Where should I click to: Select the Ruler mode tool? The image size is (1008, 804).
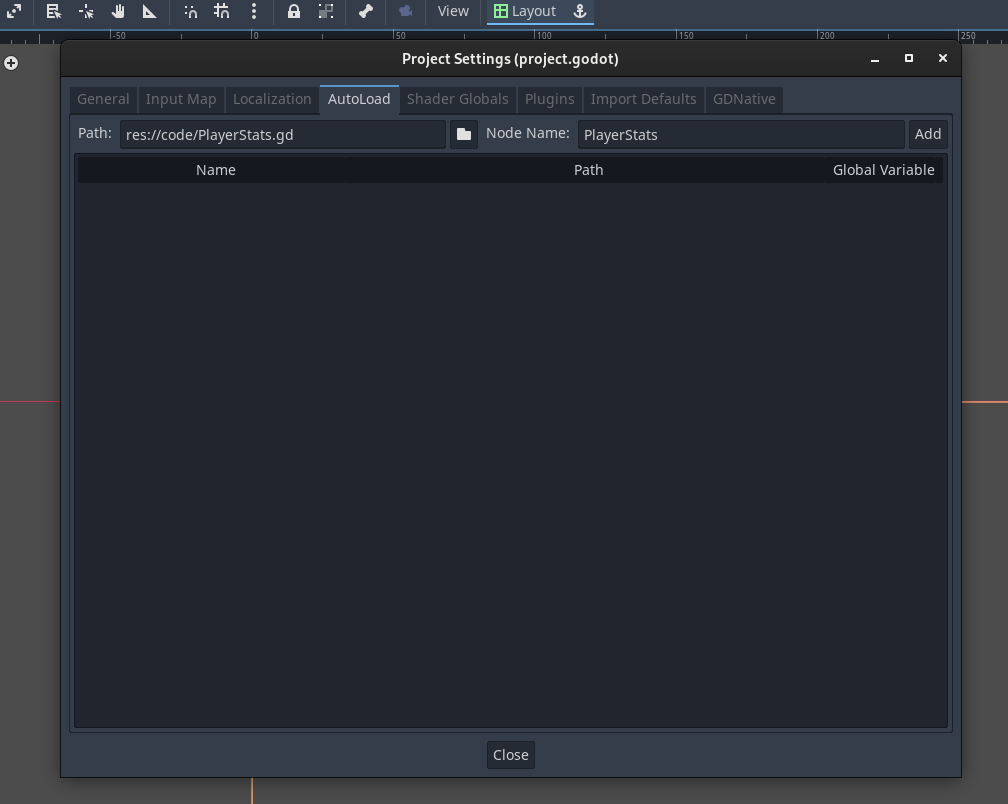click(149, 11)
